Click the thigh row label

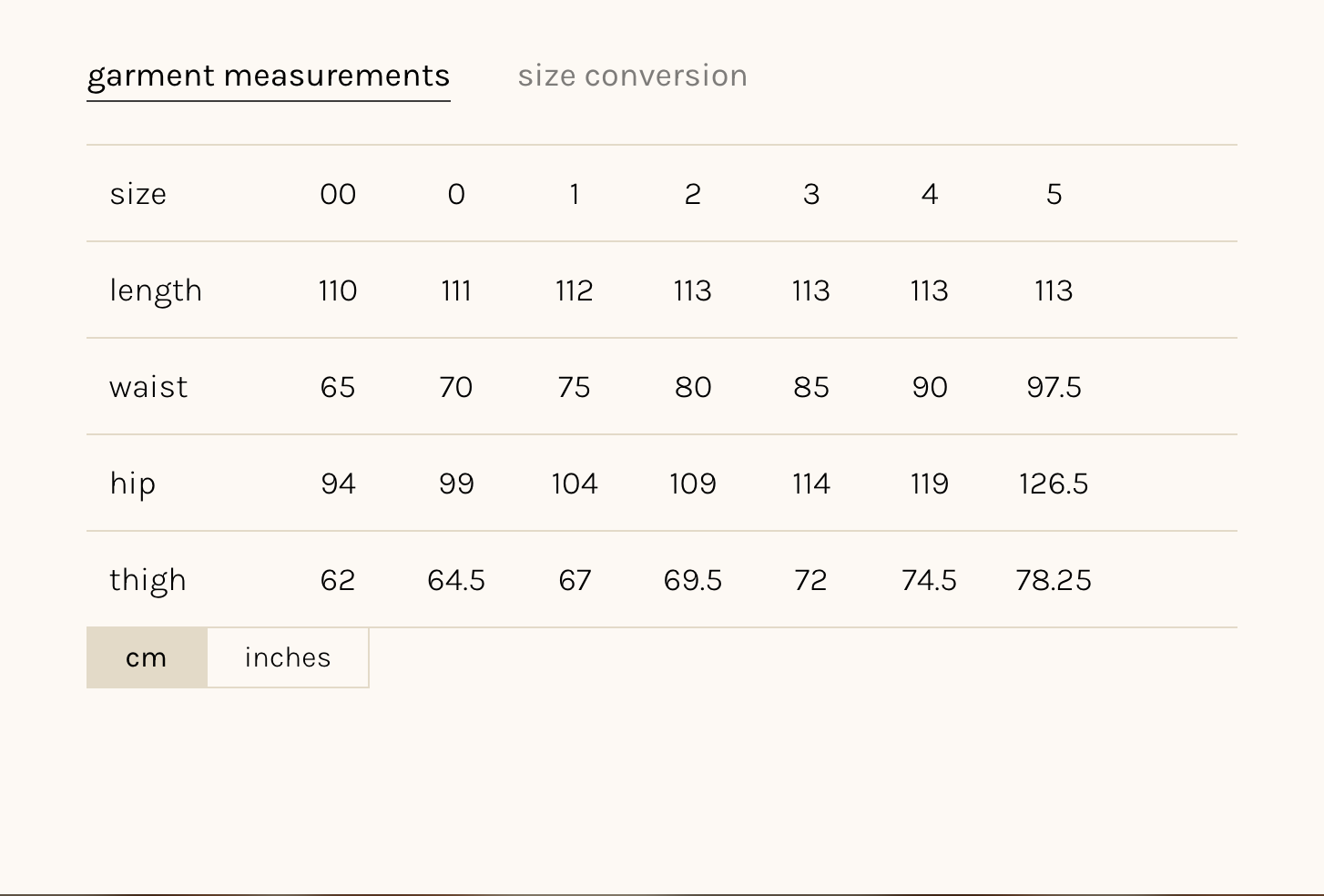pyautogui.click(x=148, y=580)
